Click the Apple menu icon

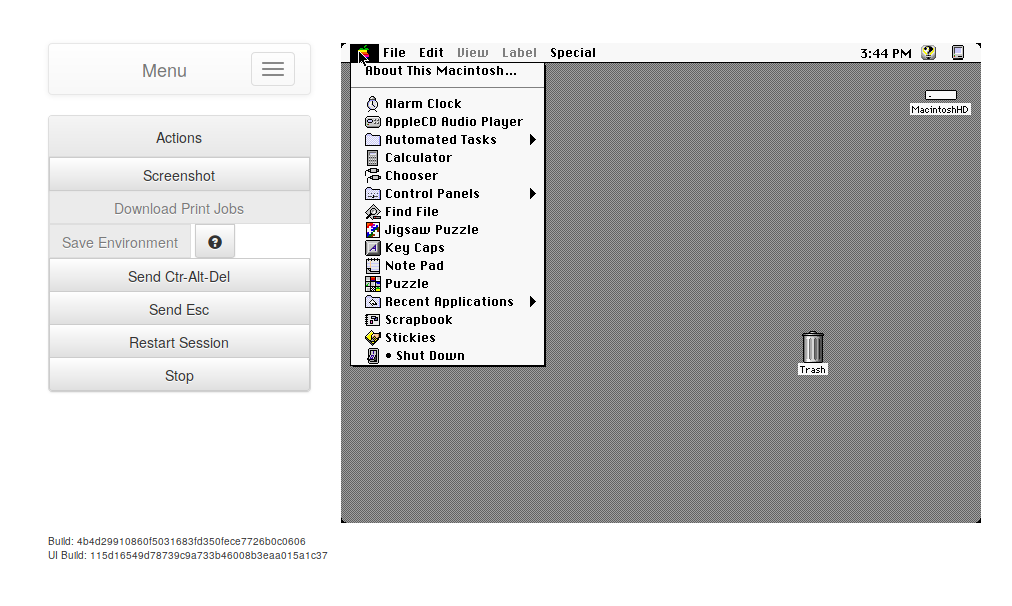click(365, 53)
